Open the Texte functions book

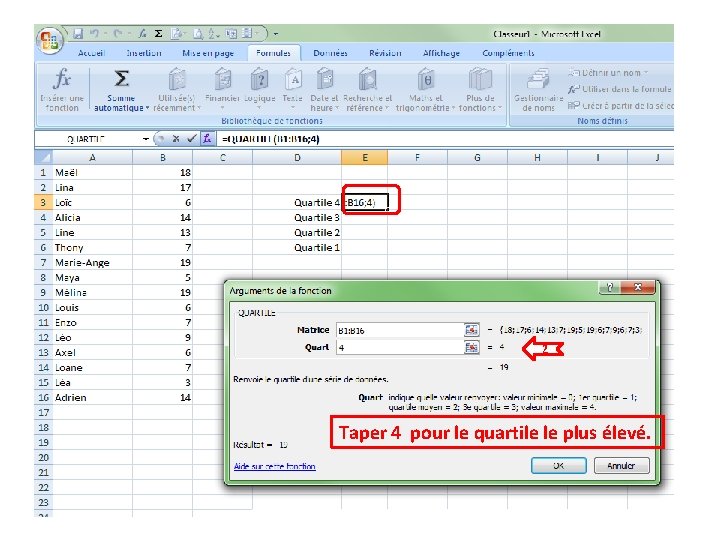[x=293, y=90]
